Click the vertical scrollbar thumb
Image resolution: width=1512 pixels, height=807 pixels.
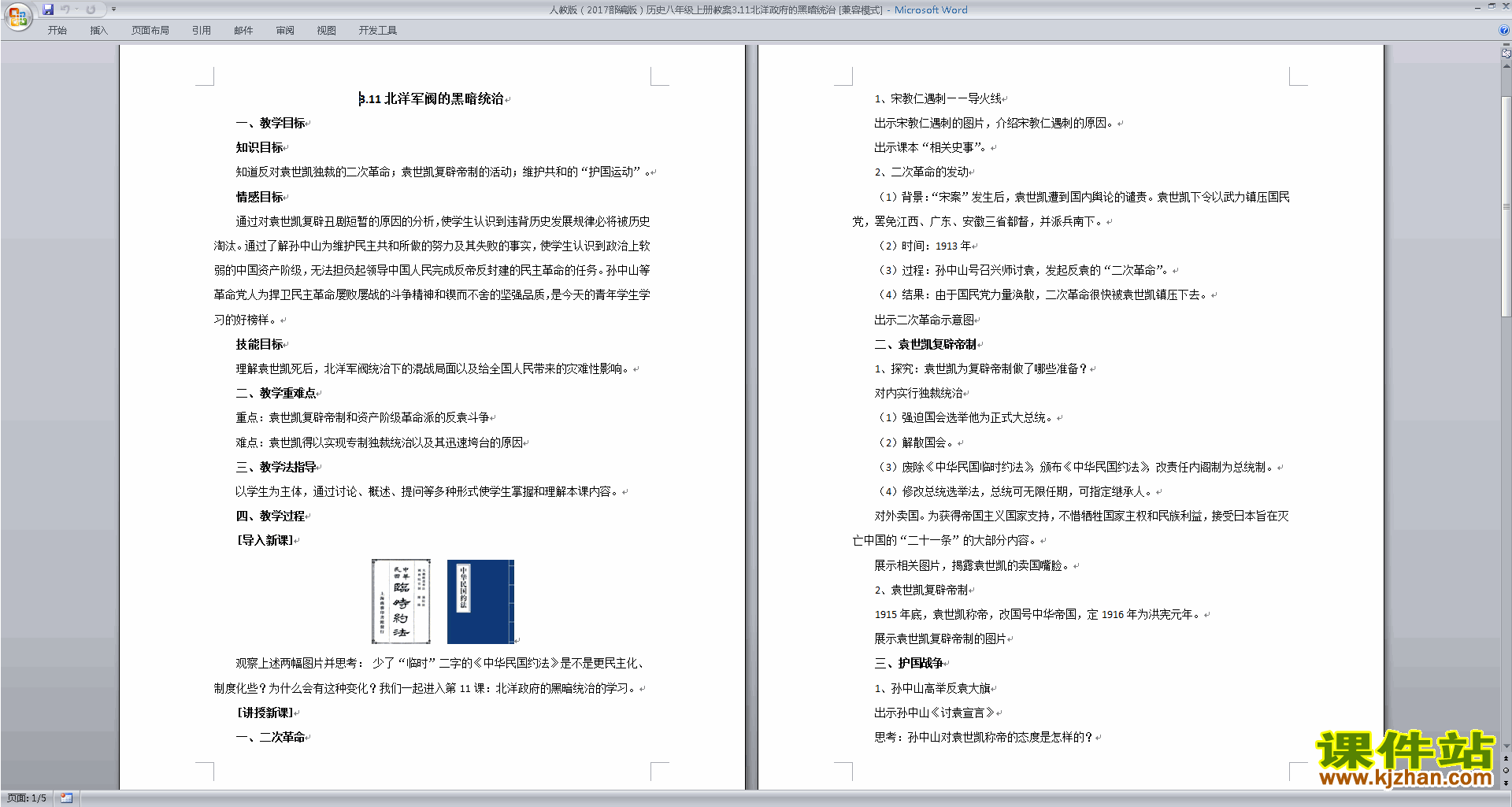(1506, 205)
